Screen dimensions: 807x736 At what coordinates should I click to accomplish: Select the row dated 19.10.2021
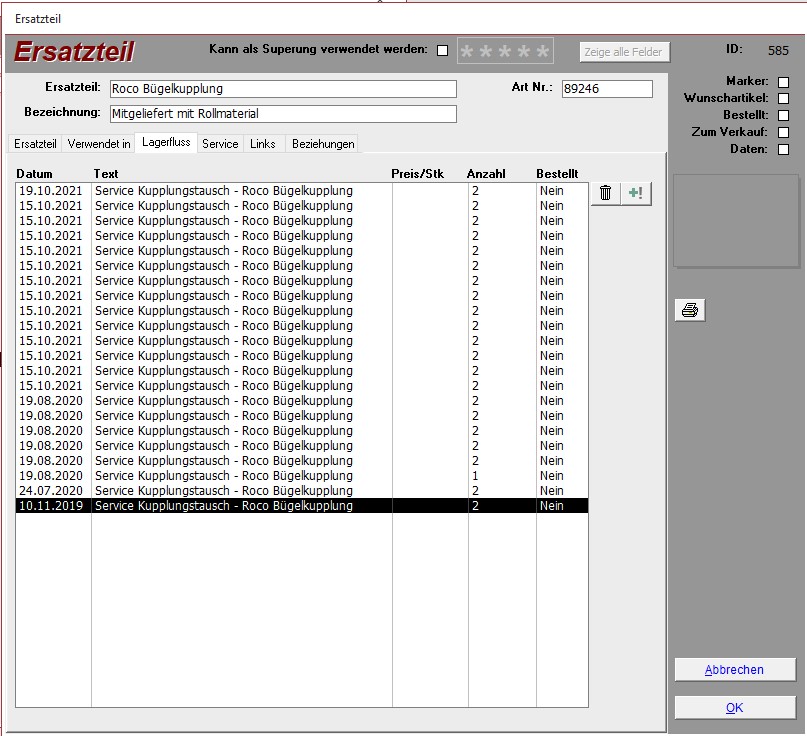(302, 191)
